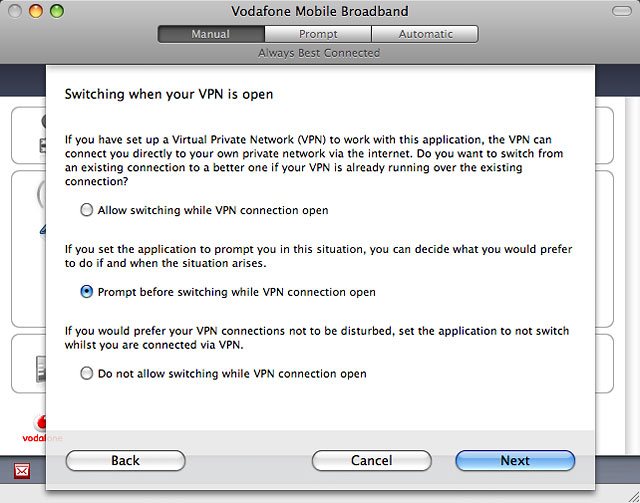Close the window with the red button
Image resolution: width=640 pixels, height=503 pixels.
[16, 12]
